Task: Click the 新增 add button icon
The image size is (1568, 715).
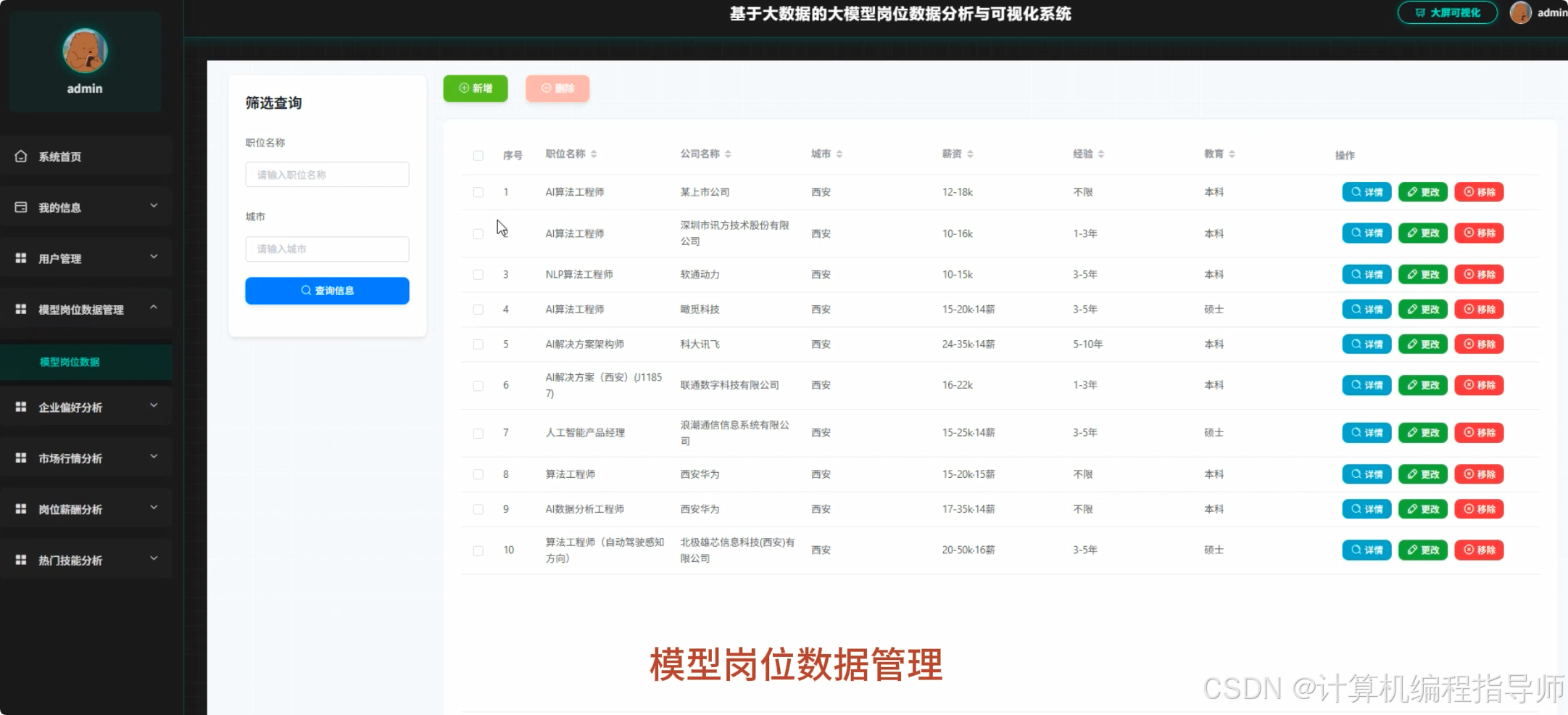Action: click(x=463, y=88)
